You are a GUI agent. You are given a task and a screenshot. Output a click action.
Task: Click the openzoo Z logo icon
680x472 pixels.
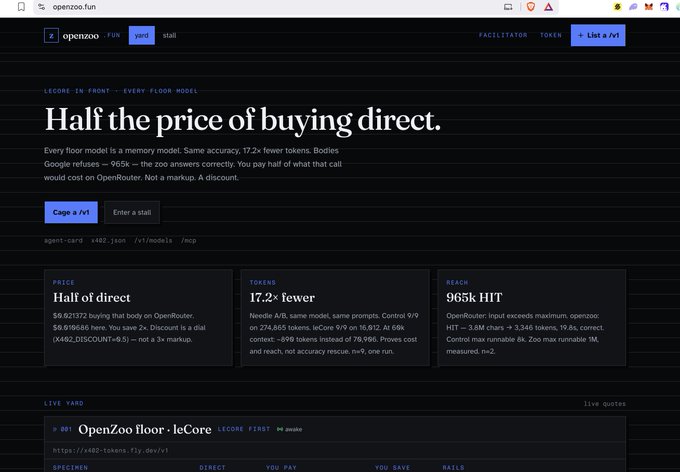pos(51,36)
